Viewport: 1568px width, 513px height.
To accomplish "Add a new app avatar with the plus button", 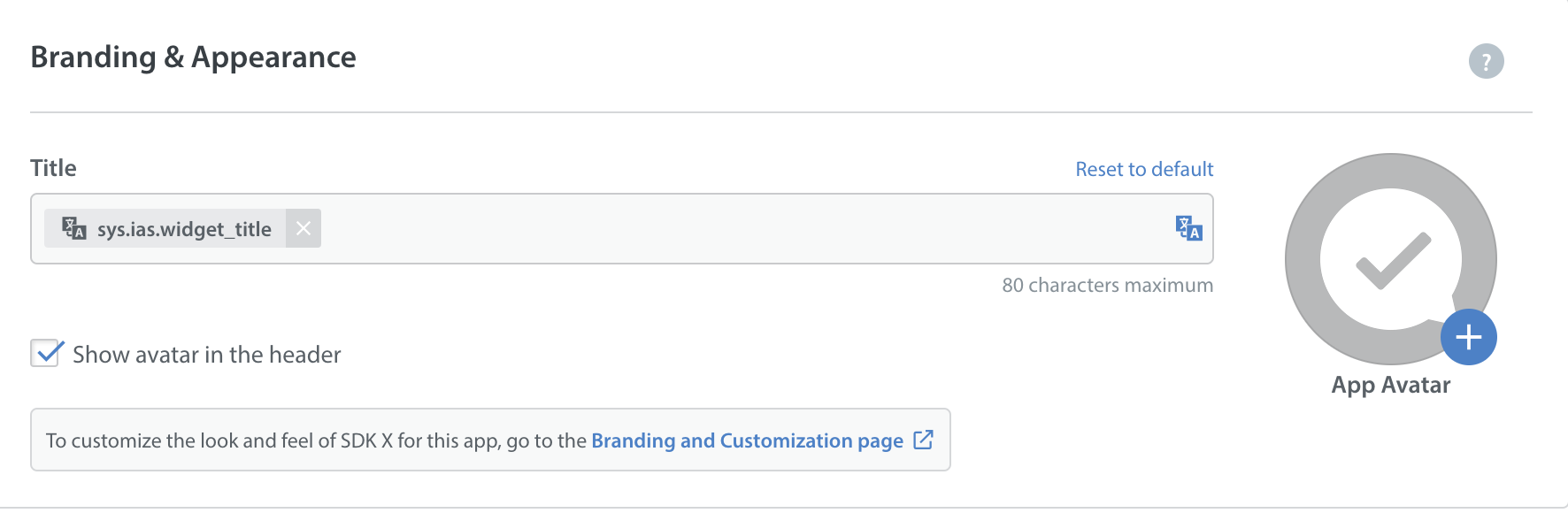I will tap(1468, 337).
